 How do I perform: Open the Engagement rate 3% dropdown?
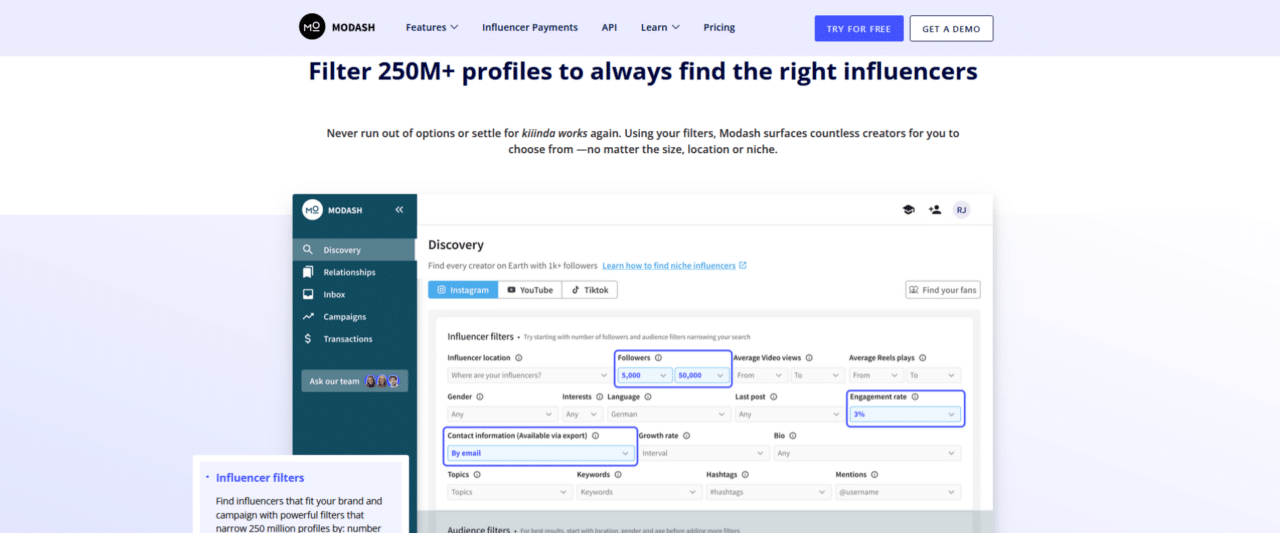(906, 414)
